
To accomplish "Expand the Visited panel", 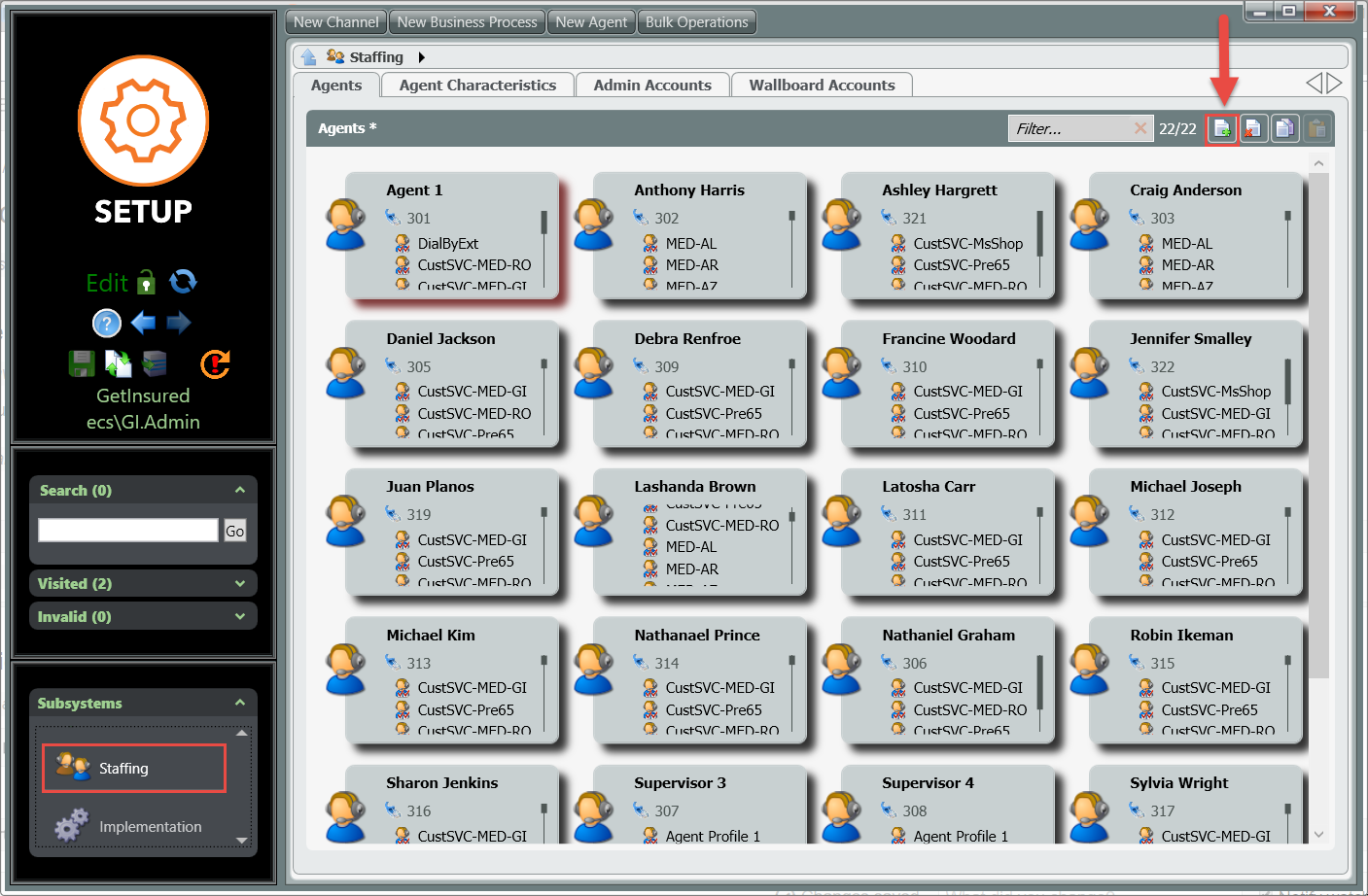I will pos(240,583).
